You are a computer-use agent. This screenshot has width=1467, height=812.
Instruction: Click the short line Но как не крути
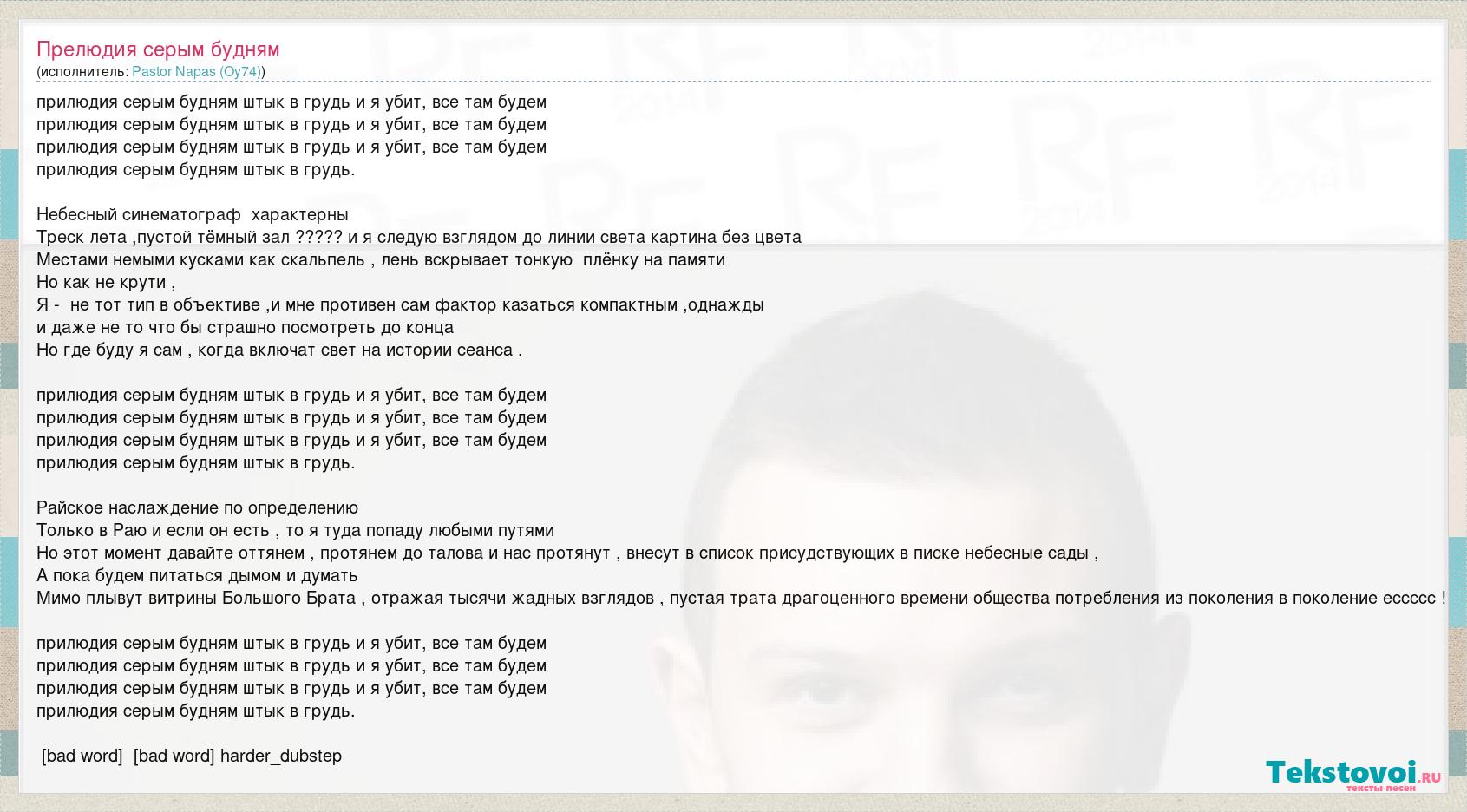(x=105, y=283)
